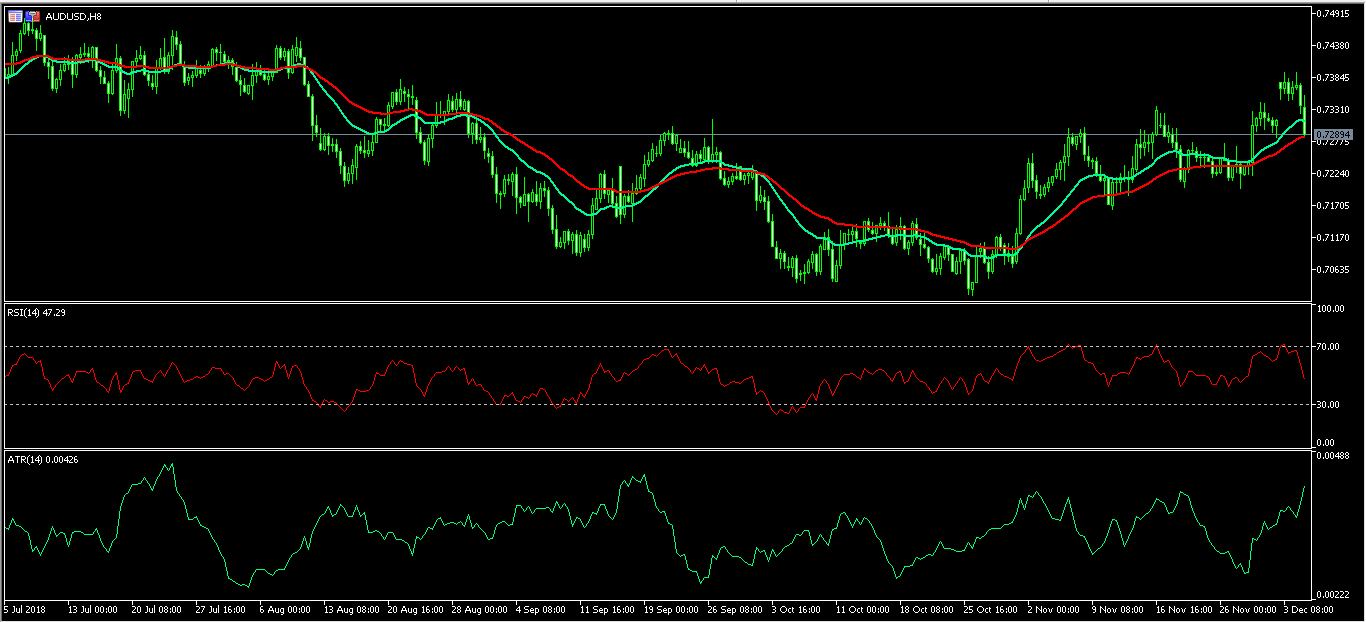The width and height of the screenshot is (1366, 622).
Task: Click the 3 Oct 16:00 time label
Action: (x=796, y=608)
